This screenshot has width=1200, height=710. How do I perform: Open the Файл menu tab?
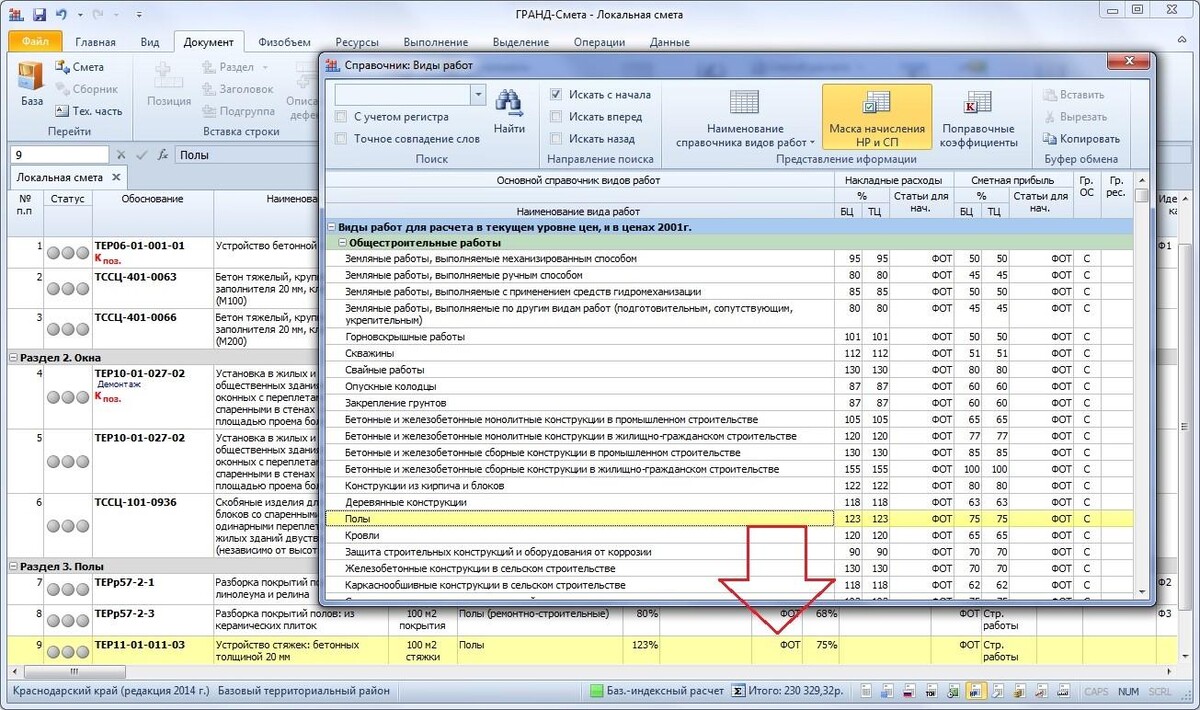[x=35, y=42]
